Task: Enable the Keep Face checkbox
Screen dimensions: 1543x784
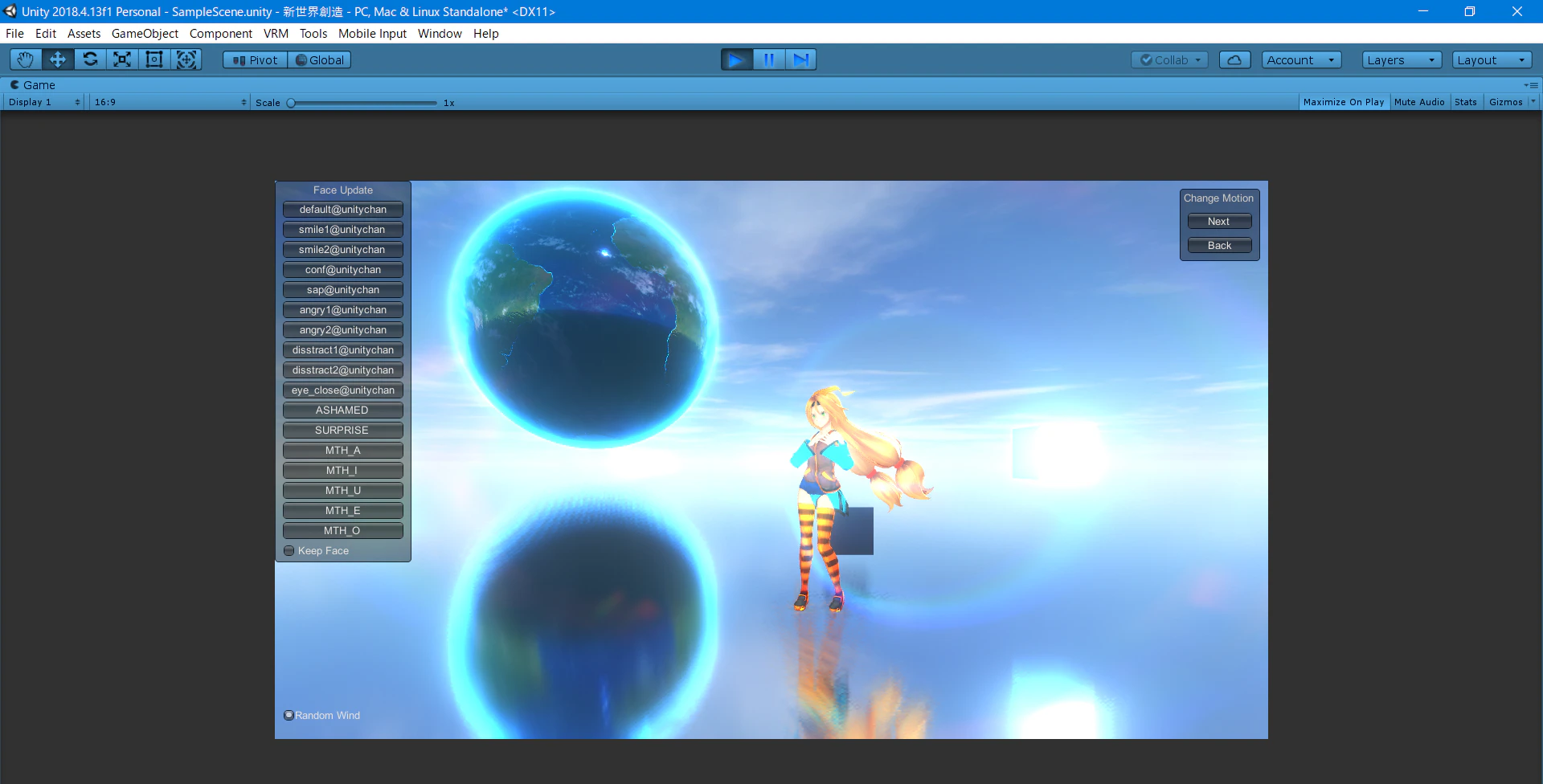Action: (289, 551)
